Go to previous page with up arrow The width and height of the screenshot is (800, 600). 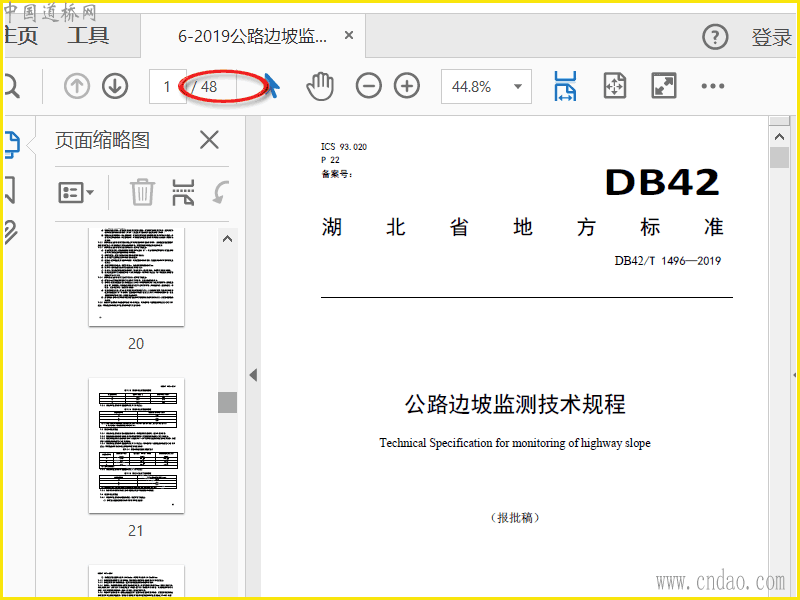(x=77, y=86)
